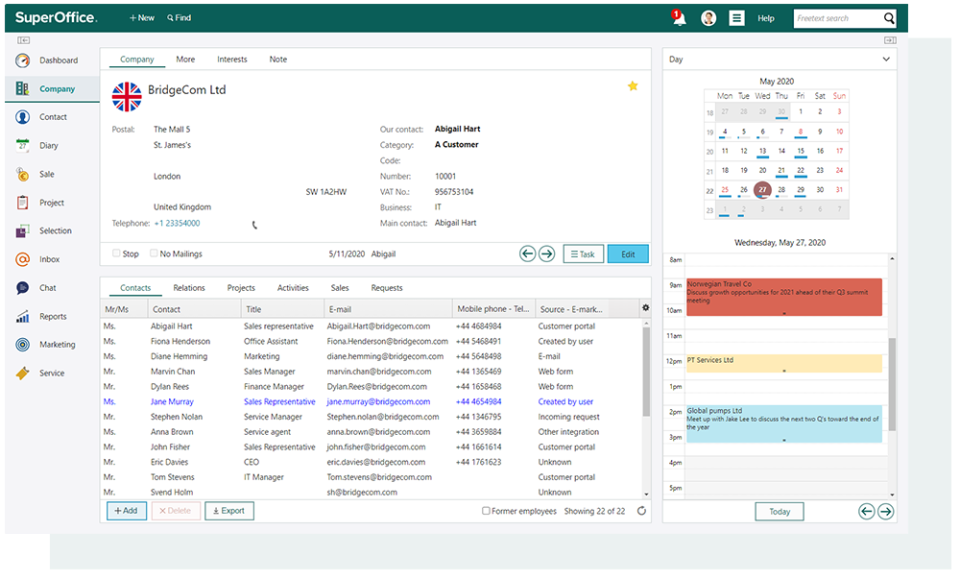The height and width of the screenshot is (579, 960).
Task: Select the Jane Murray contact row
Action: coord(372,402)
